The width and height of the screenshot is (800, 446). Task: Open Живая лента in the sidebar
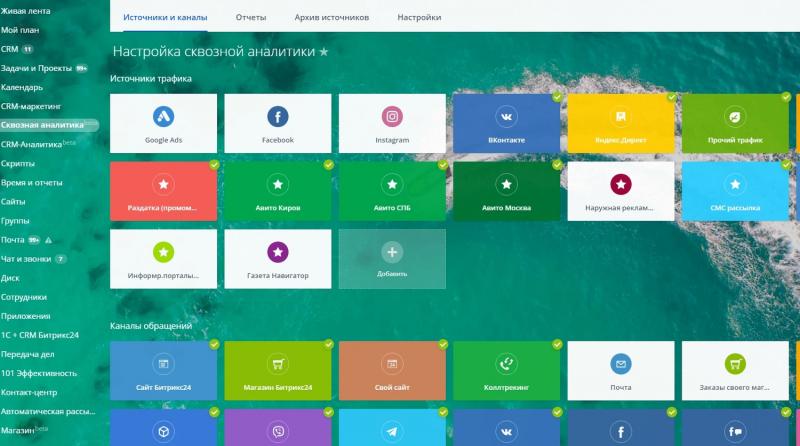[x=26, y=11]
